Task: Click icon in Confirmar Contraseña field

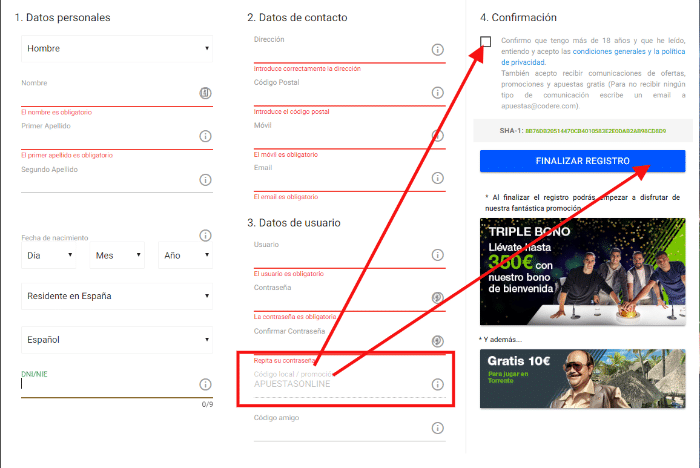Action: (x=438, y=341)
